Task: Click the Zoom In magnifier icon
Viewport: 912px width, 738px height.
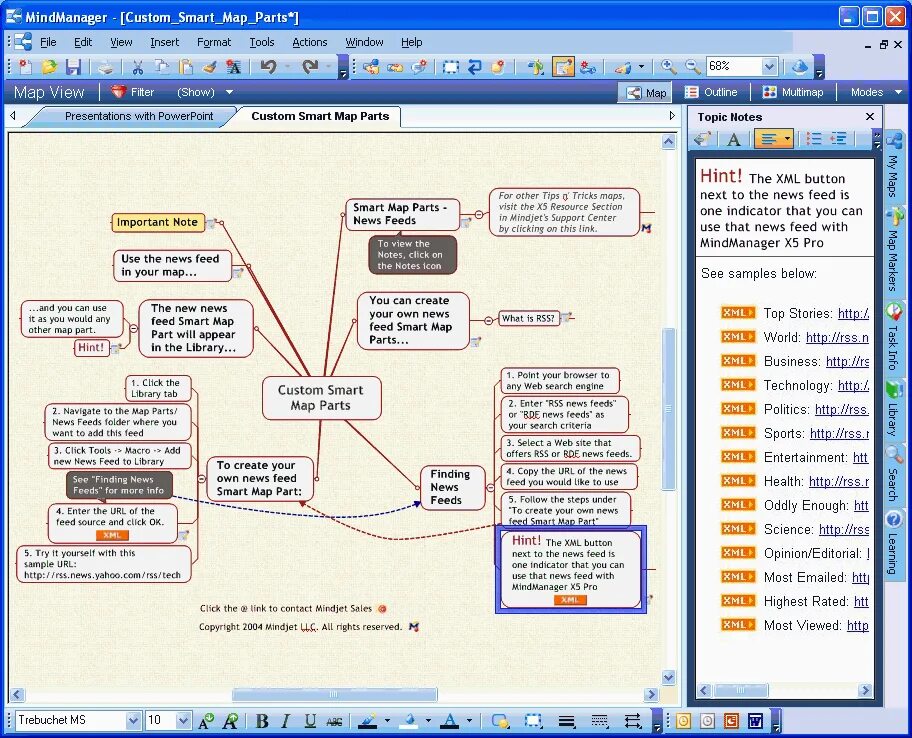Action: click(669, 67)
